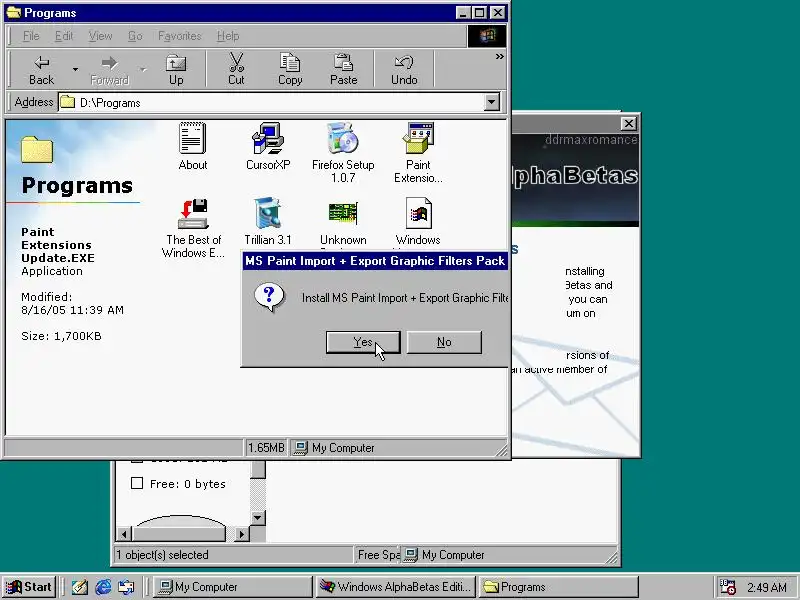Click the 1 object(s) selected status text
Viewport: 800px width, 600px height.
[x=162, y=555]
